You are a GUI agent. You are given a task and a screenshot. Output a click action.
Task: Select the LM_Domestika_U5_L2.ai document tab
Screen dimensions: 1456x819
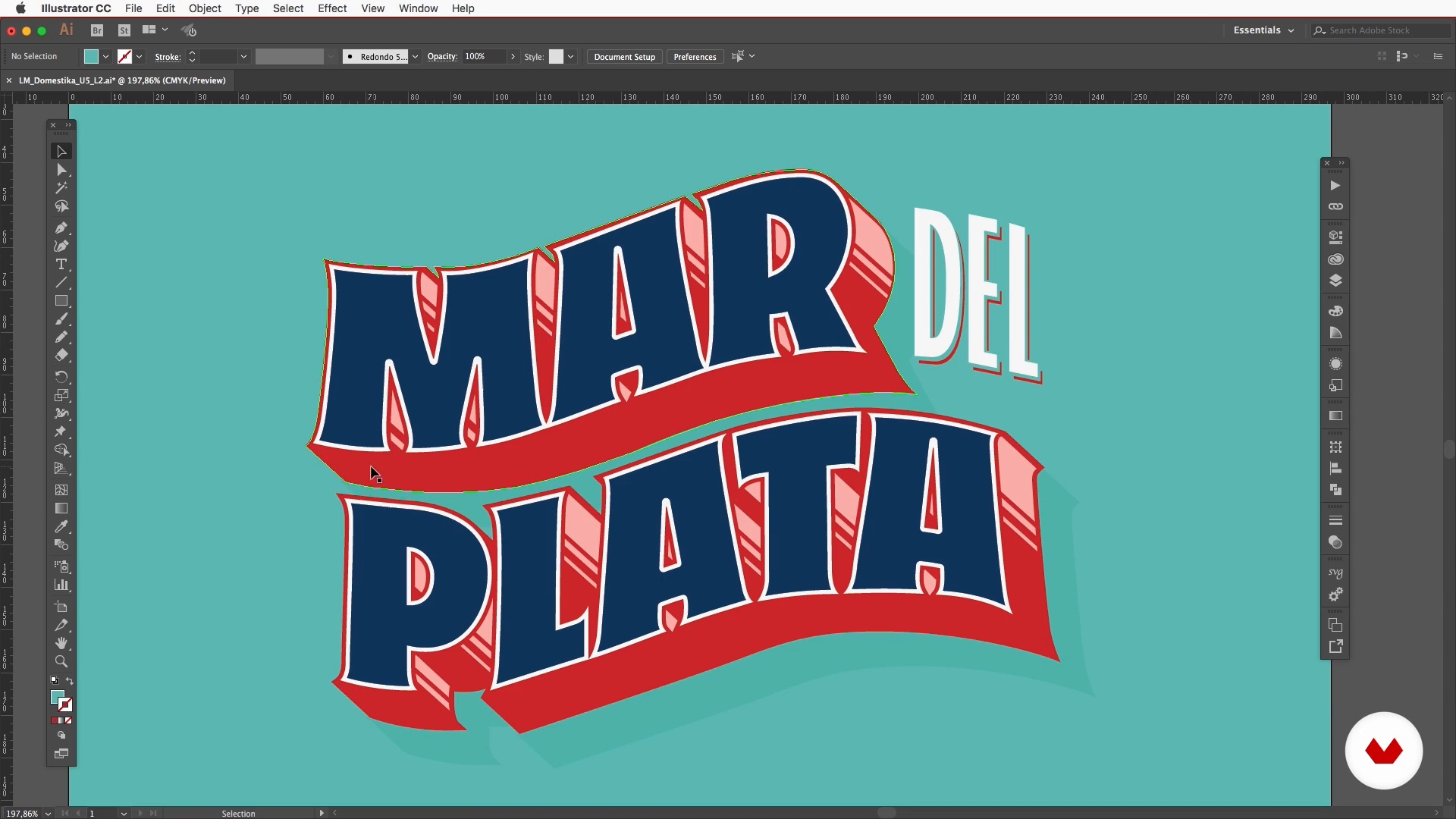pos(122,80)
